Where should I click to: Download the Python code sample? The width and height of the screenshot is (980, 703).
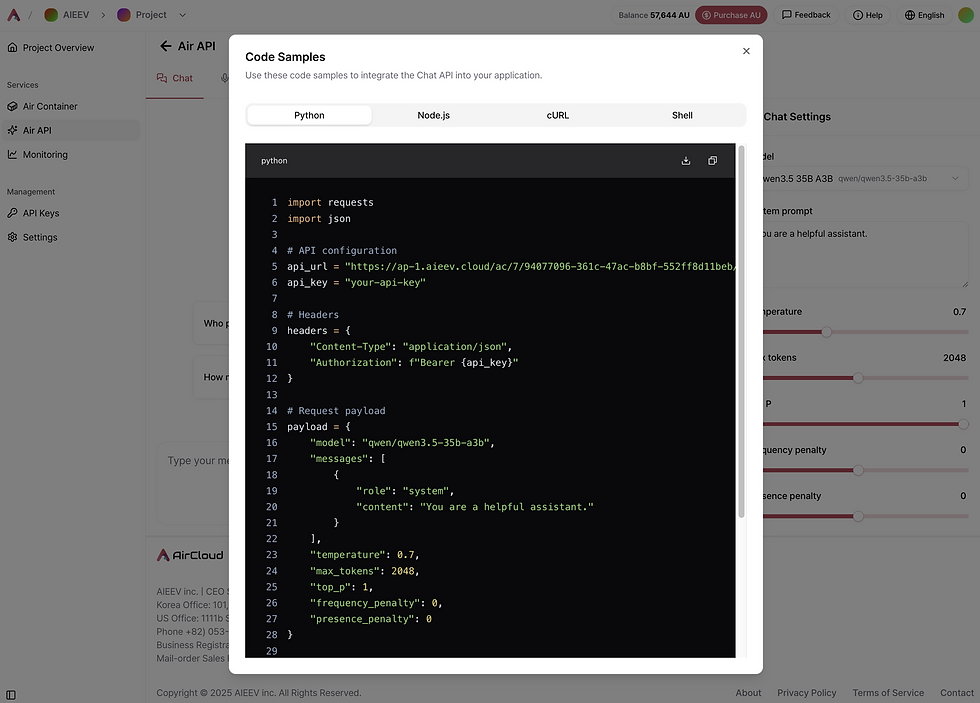tap(686, 161)
